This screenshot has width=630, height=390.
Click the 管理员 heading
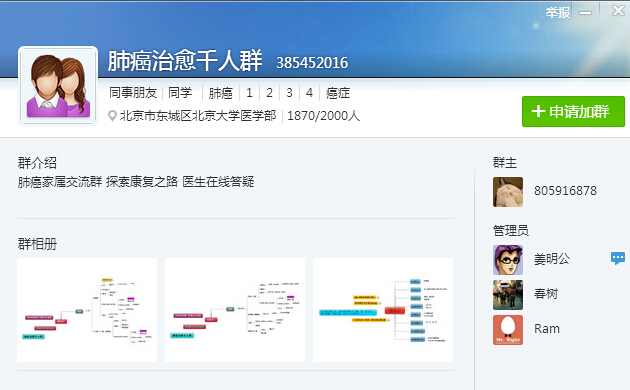point(511,231)
